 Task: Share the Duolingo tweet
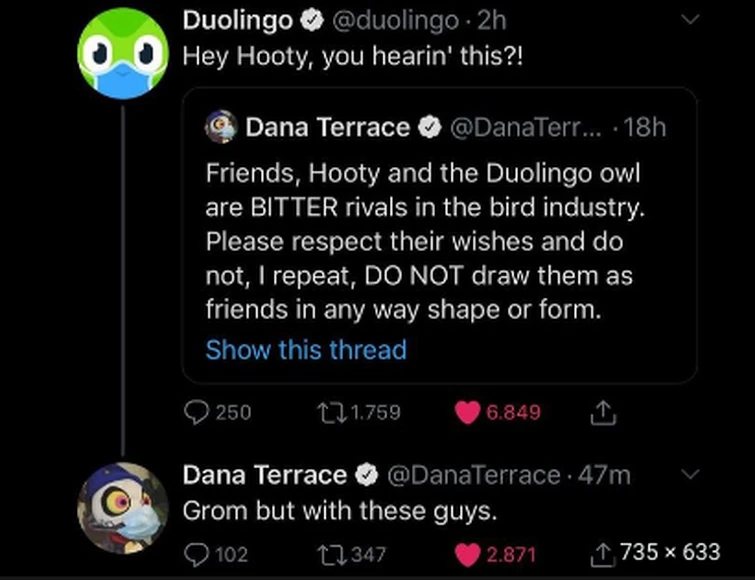click(x=604, y=412)
